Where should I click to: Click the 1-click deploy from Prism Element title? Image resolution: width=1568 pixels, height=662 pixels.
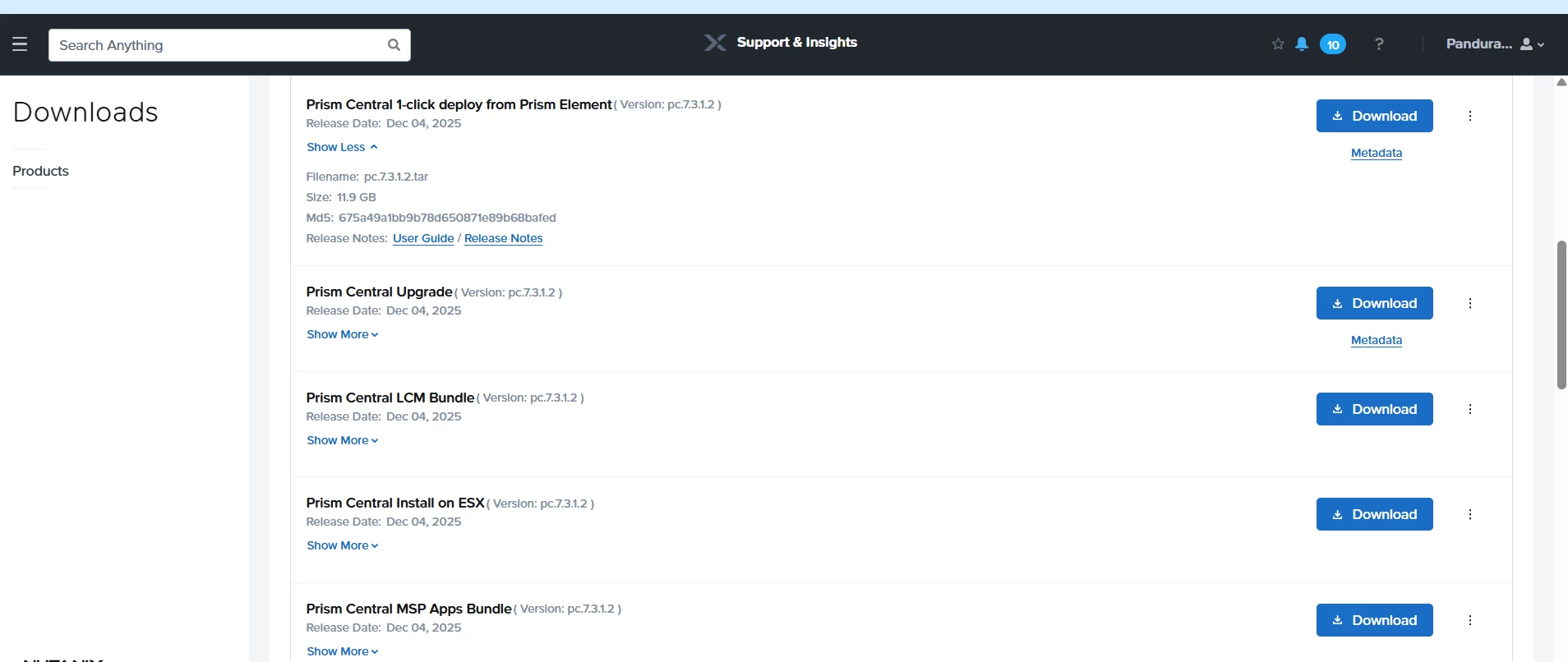(459, 104)
